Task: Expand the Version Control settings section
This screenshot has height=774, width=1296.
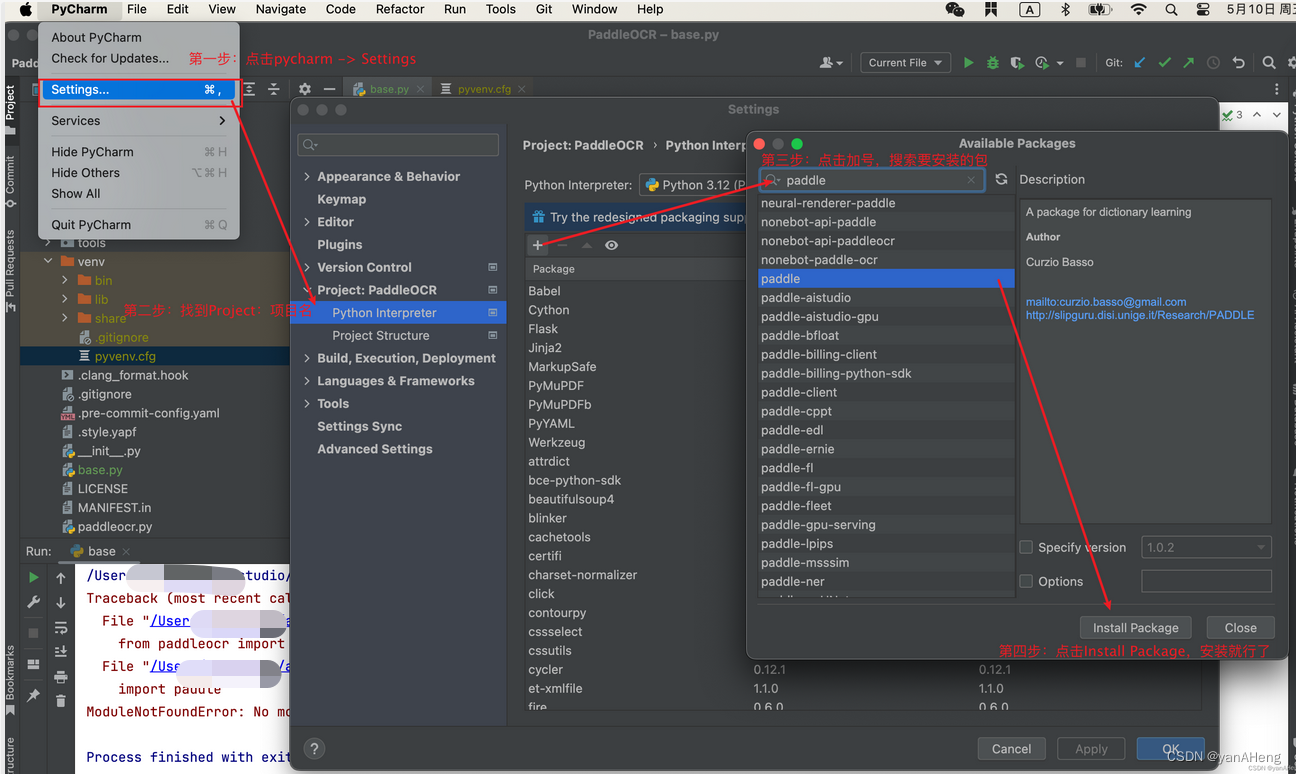Action: coord(307,268)
